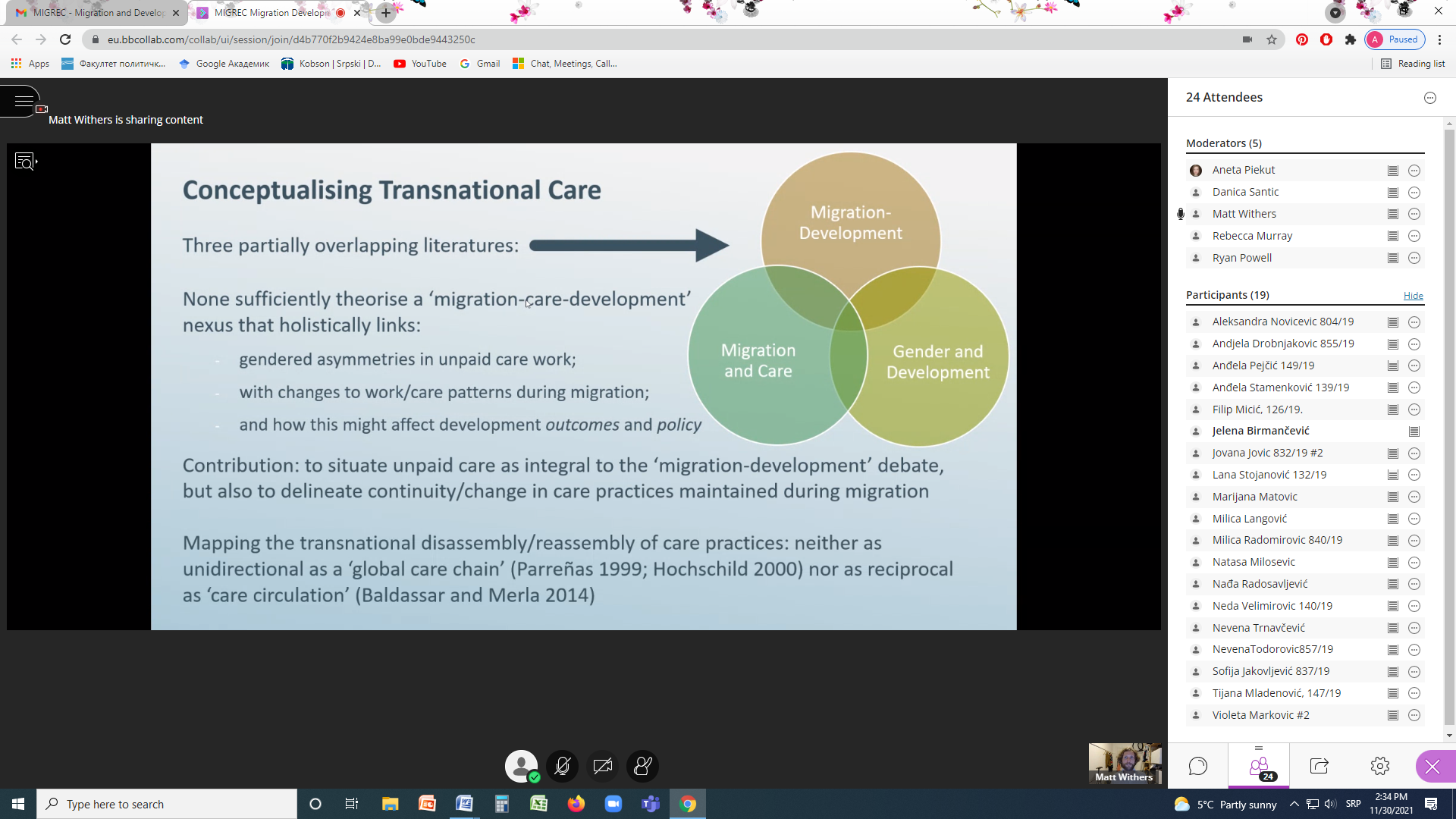Open my status and settings avatar
The width and height of the screenshot is (1456, 819).
coord(521,766)
